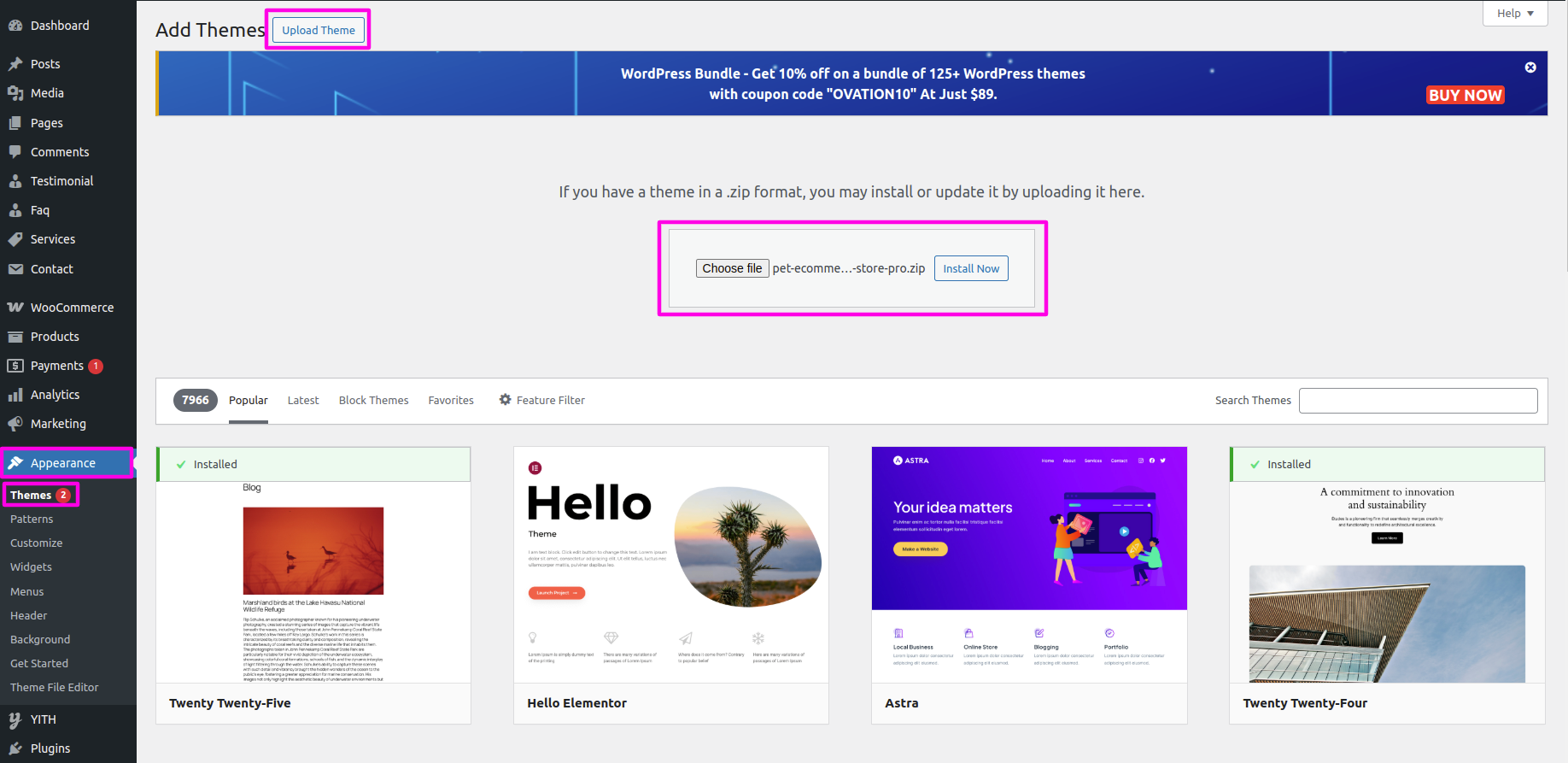
Task: Click the Marketing megaphone icon
Action: 15,424
